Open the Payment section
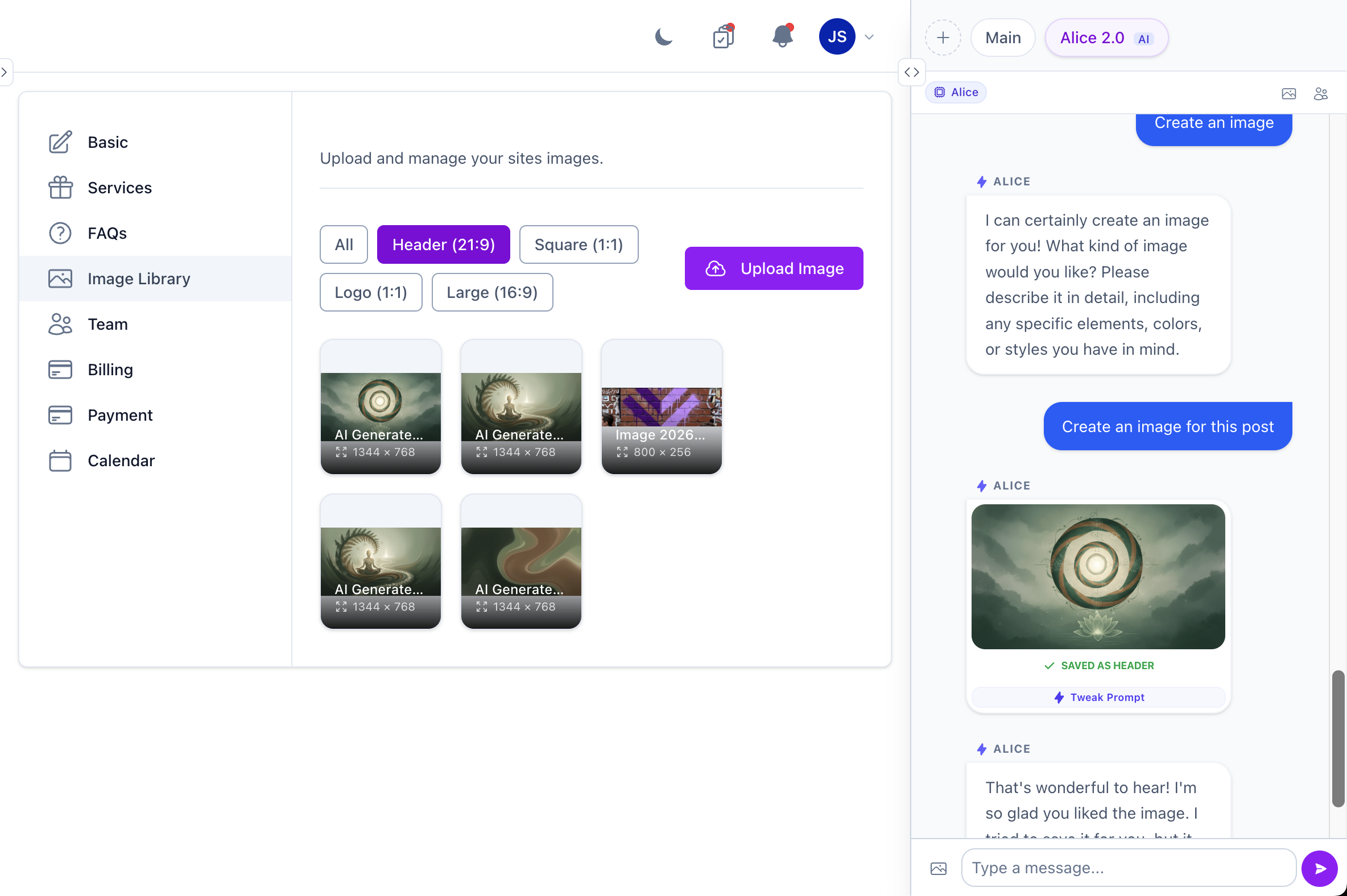The width and height of the screenshot is (1347, 896). [155, 415]
